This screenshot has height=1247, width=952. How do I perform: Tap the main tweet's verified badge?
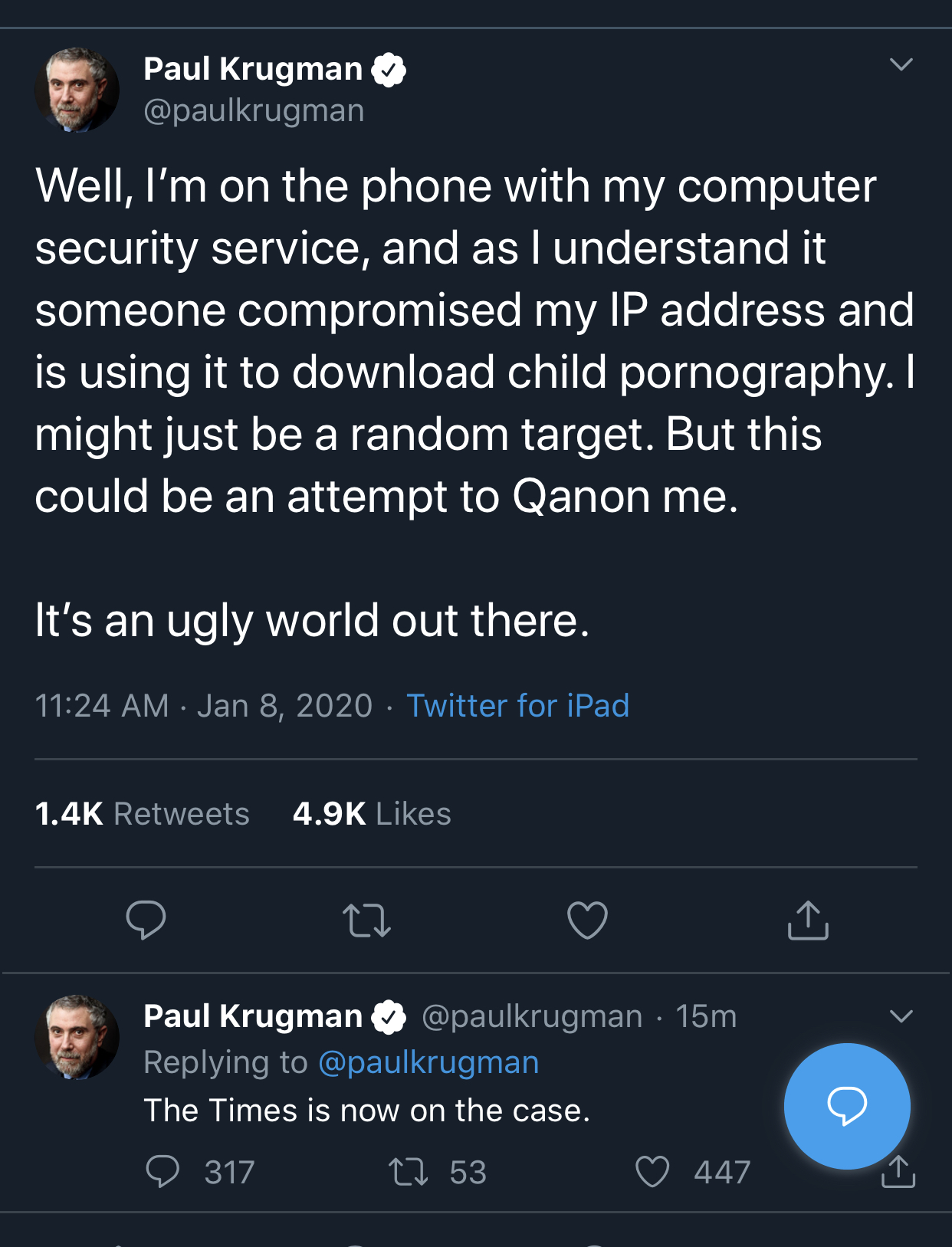tap(389, 70)
